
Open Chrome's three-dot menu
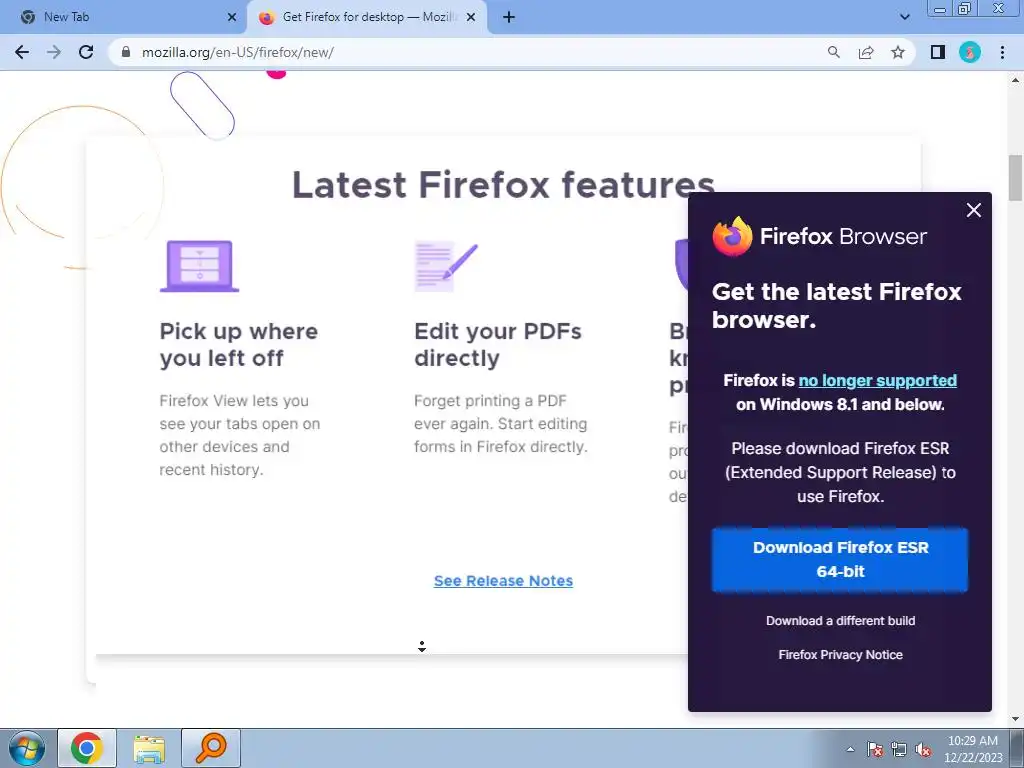point(1002,52)
